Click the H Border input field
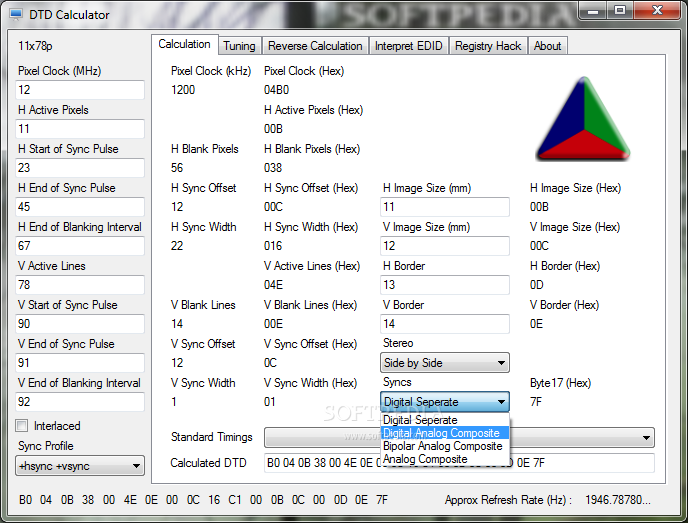The width and height of the screenshot is (688, 523). point(445,285)
